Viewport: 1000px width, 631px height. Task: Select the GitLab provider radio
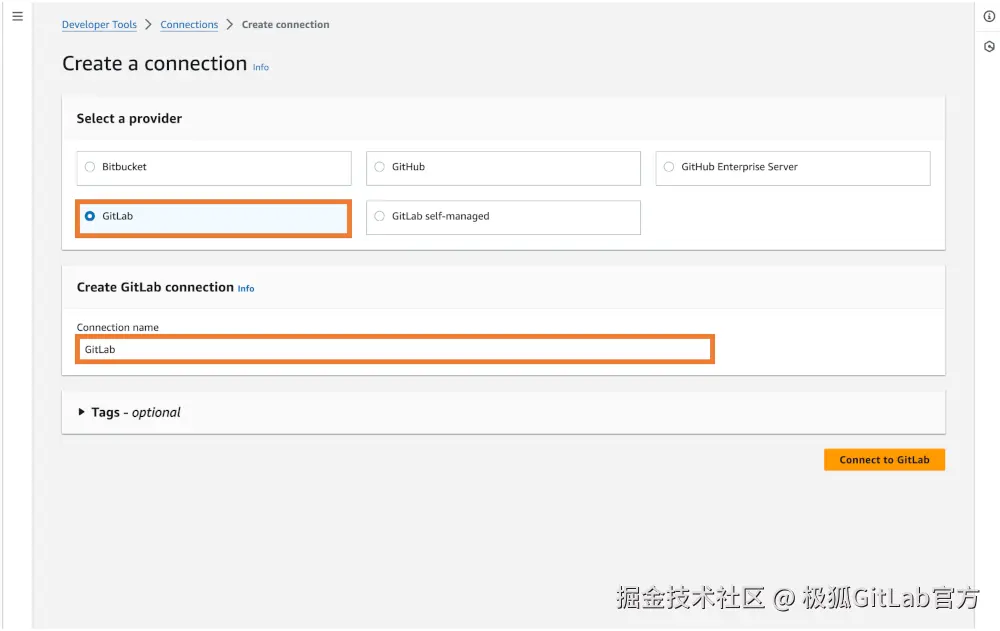[90, 216]
